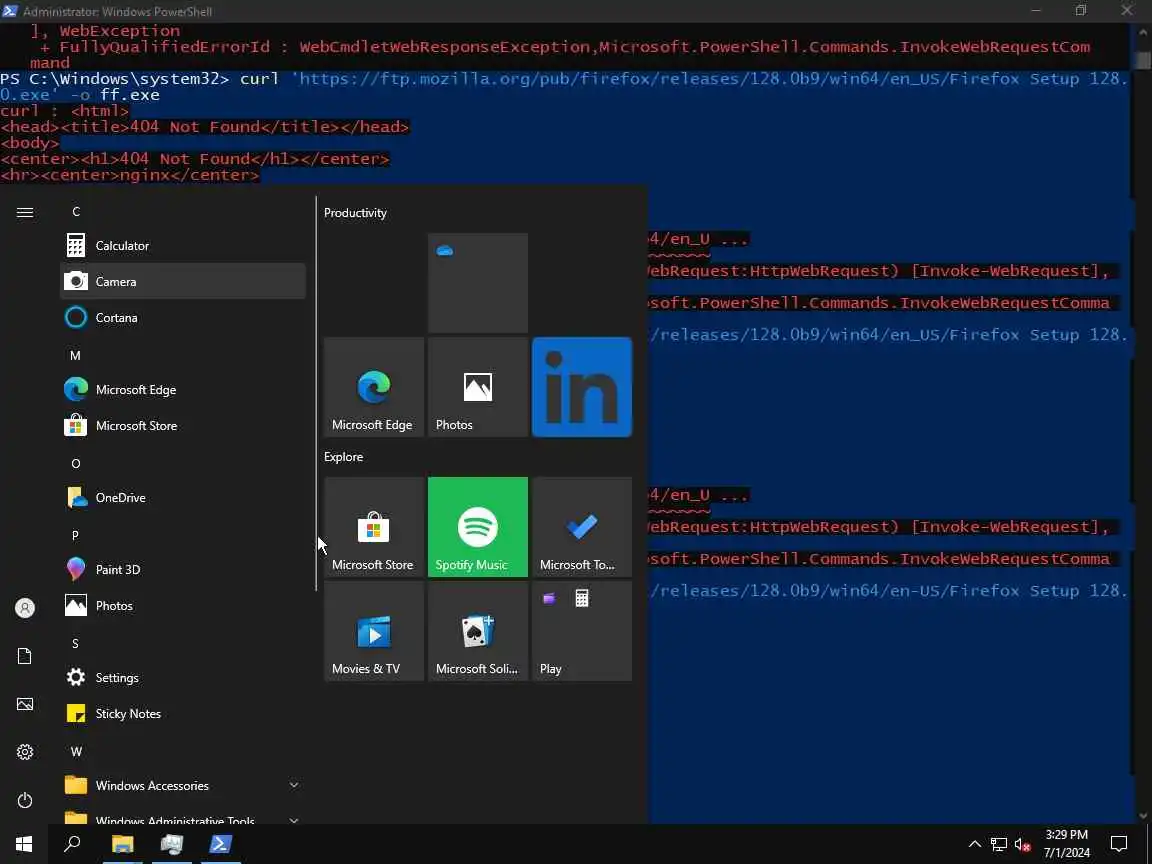Select the letter S header in app list
1152x864 pixels.
tap(75, 644)
